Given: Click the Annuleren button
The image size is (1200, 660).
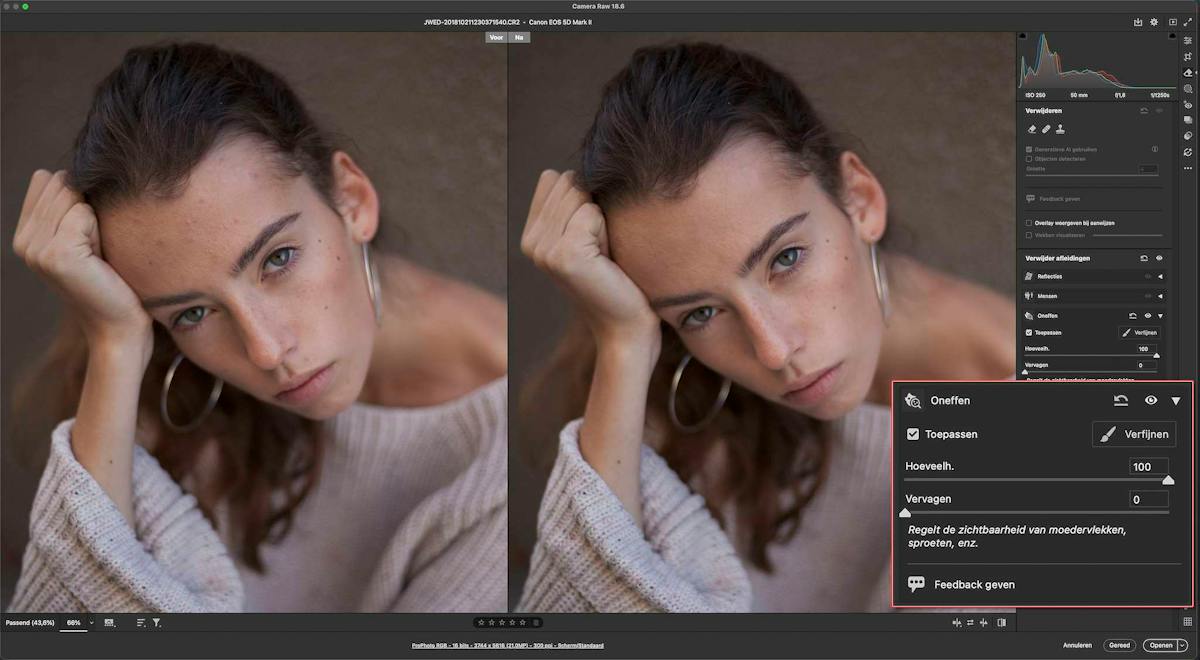Looking at the screenshot, I should (1077, 645).
